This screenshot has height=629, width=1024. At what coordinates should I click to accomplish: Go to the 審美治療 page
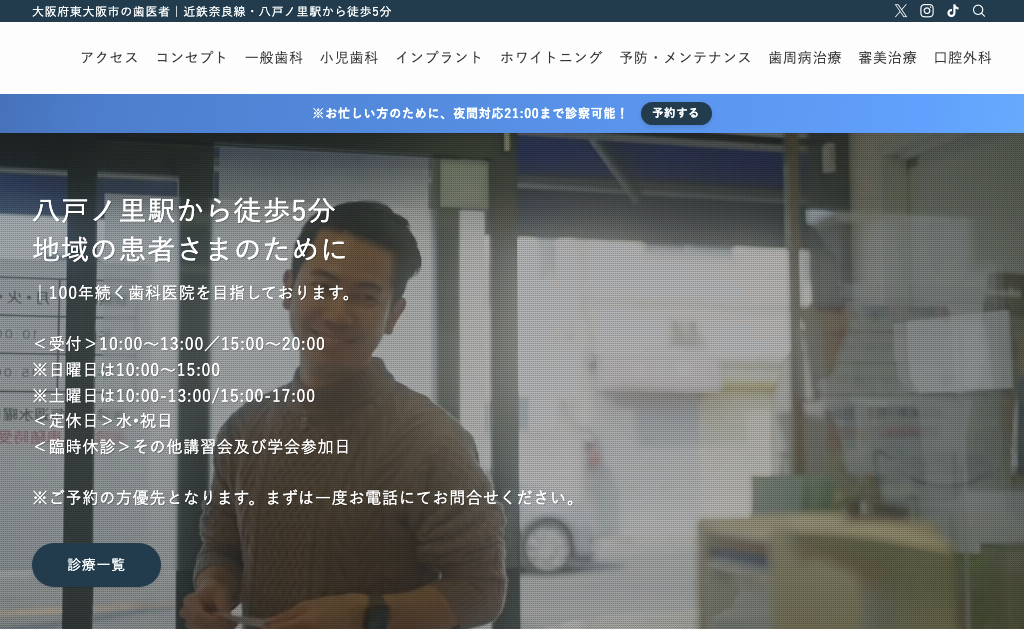(x=887, y=58)
